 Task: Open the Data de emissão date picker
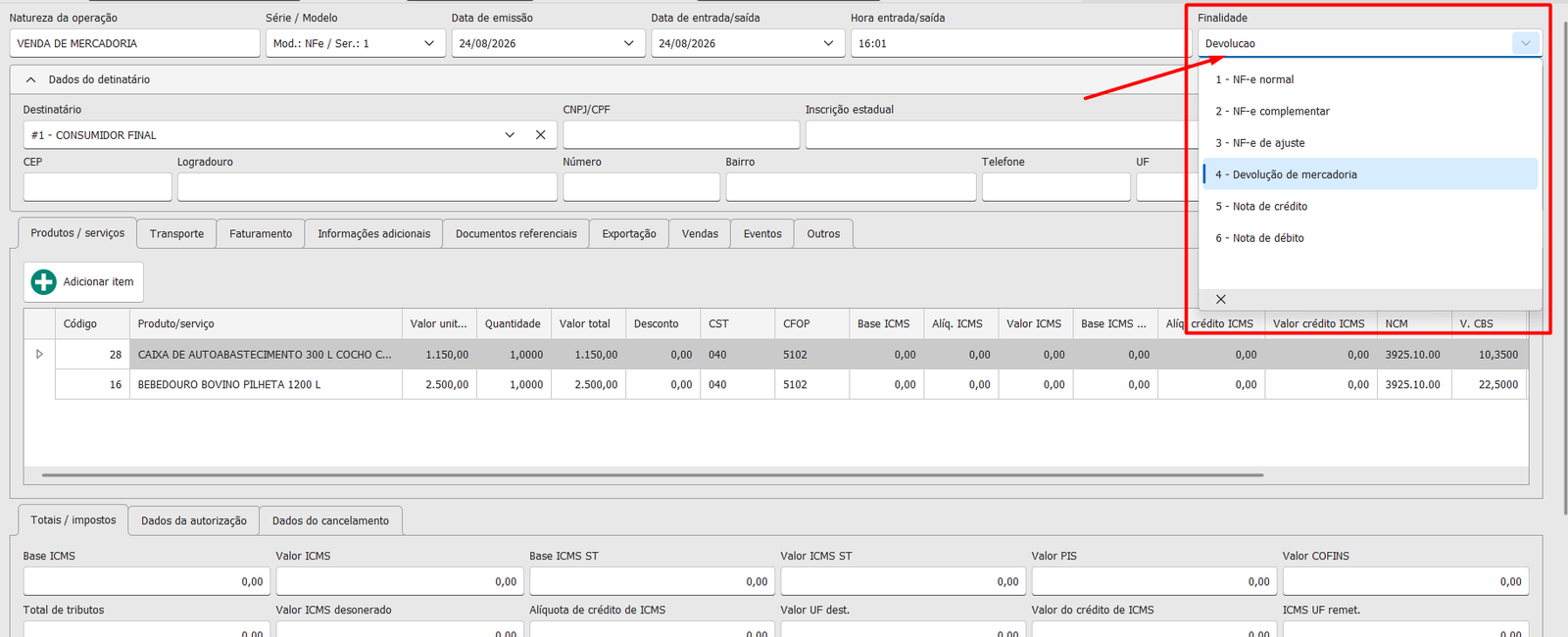tap(628, 43)
